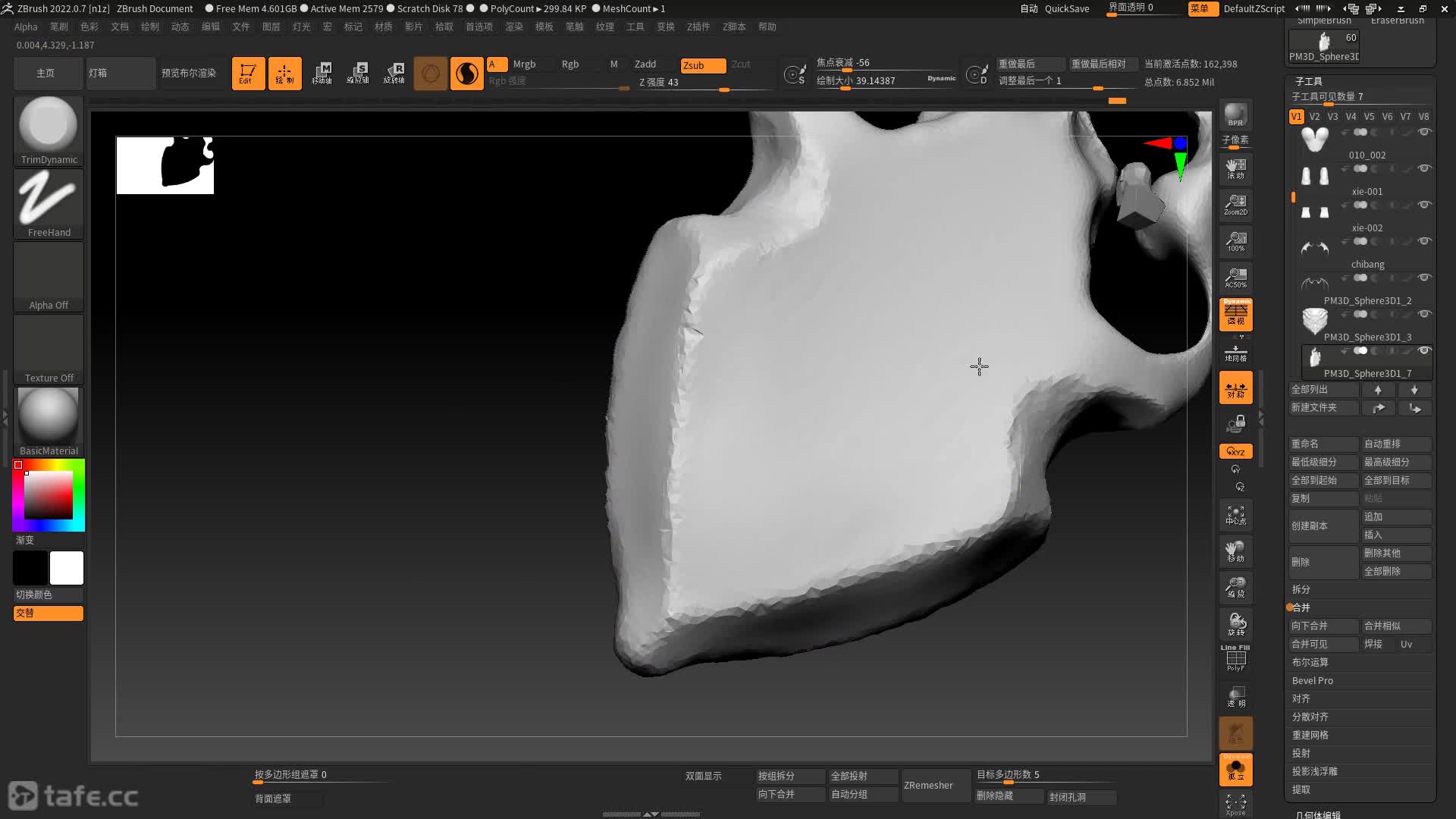Click the PolyF line fill icon
Screen dimensions: 1456x819
coord(1235,658)
